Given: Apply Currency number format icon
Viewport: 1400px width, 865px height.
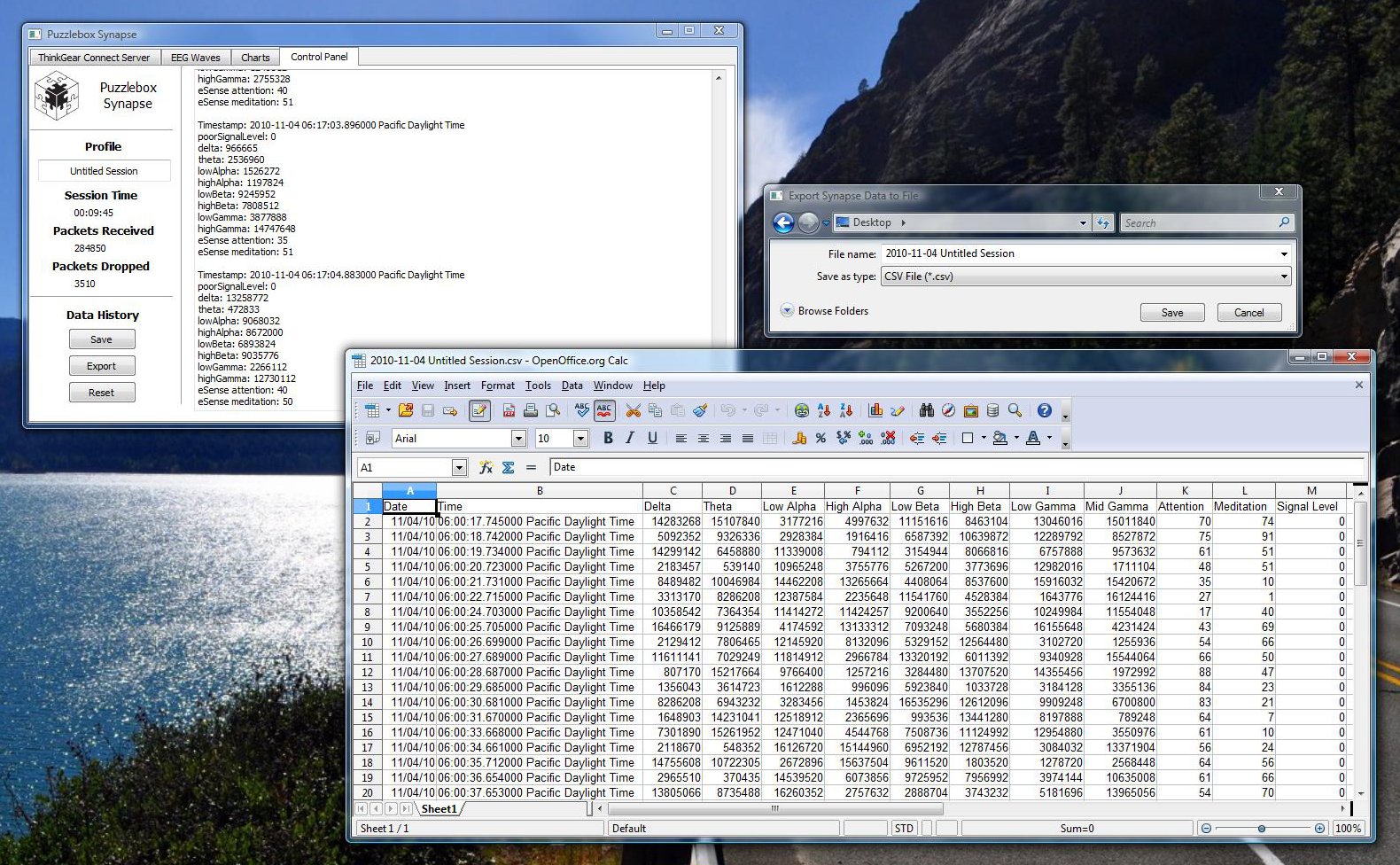Looking at the screenshot, I should (798, 438).
